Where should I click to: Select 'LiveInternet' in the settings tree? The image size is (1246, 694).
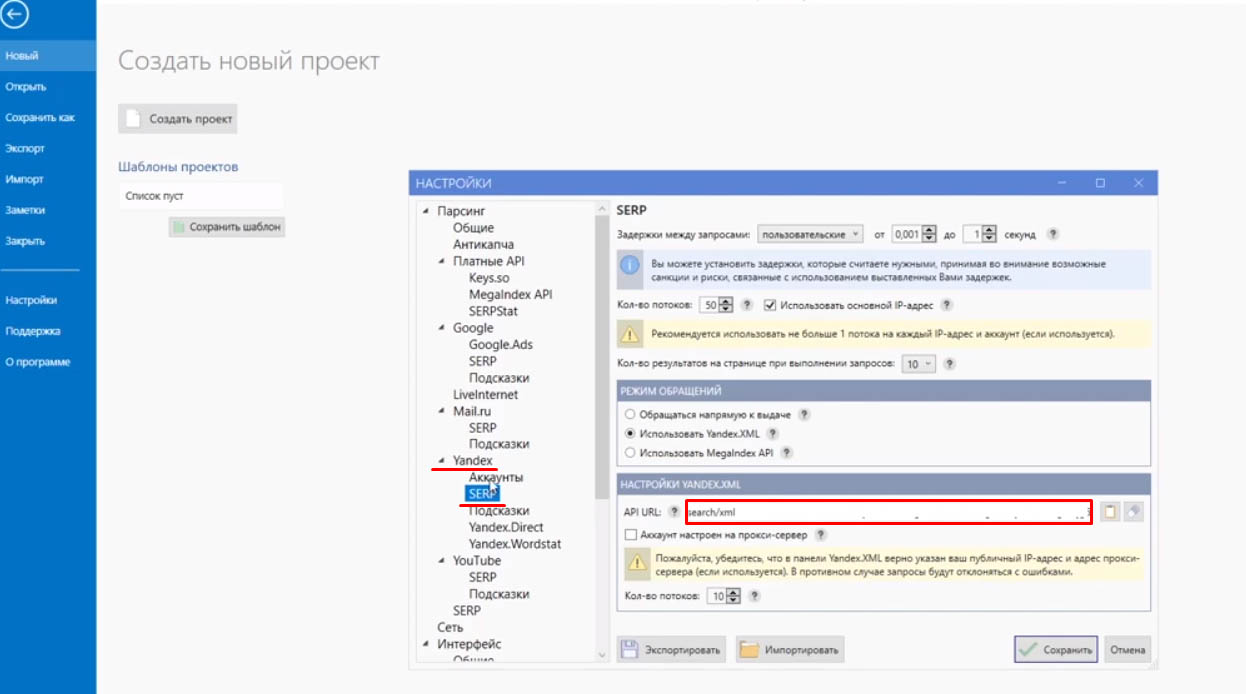pyautogui.click(x=485, y=394)
